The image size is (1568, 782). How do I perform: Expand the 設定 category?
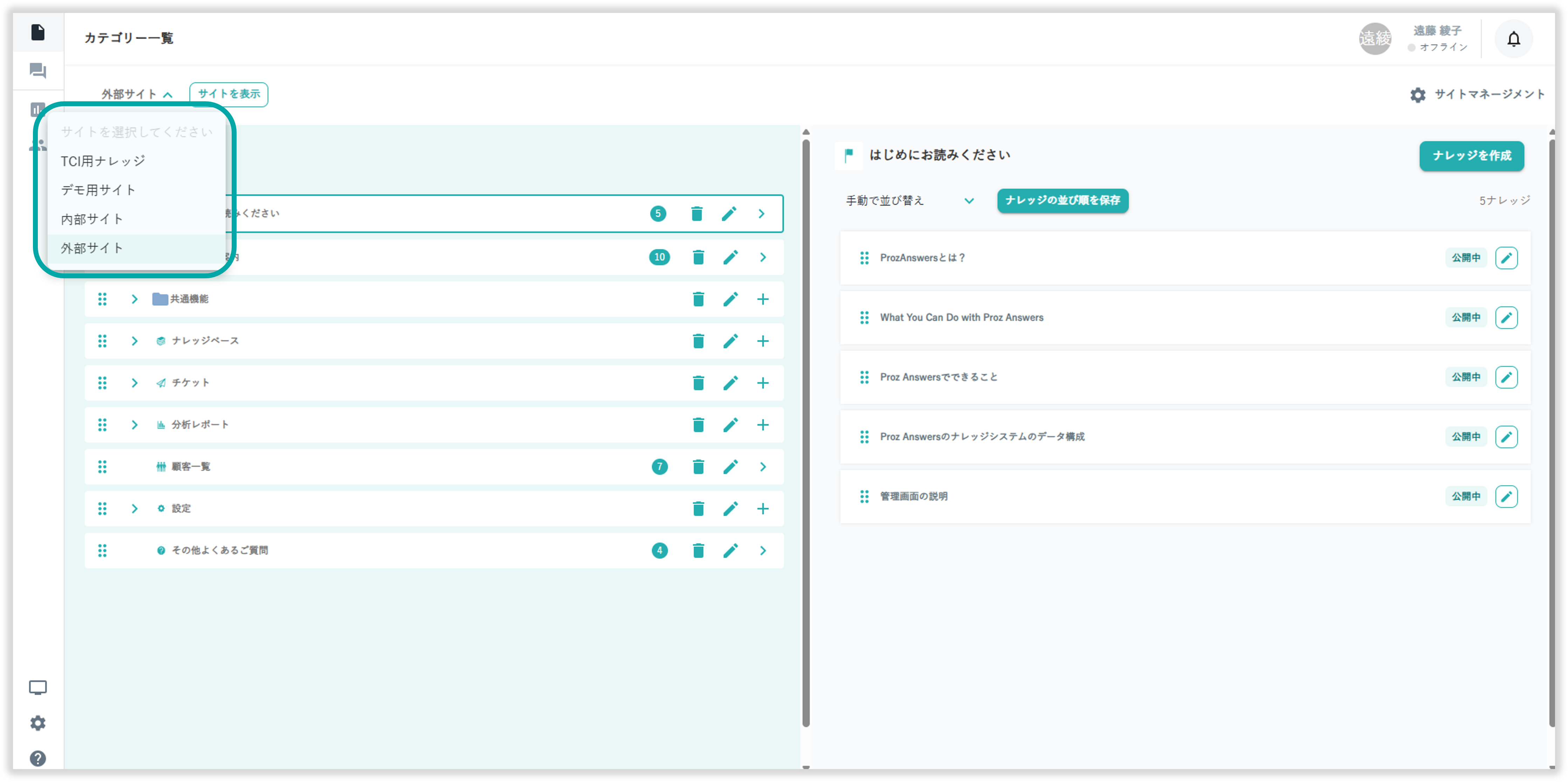click(x=135, y=509)
